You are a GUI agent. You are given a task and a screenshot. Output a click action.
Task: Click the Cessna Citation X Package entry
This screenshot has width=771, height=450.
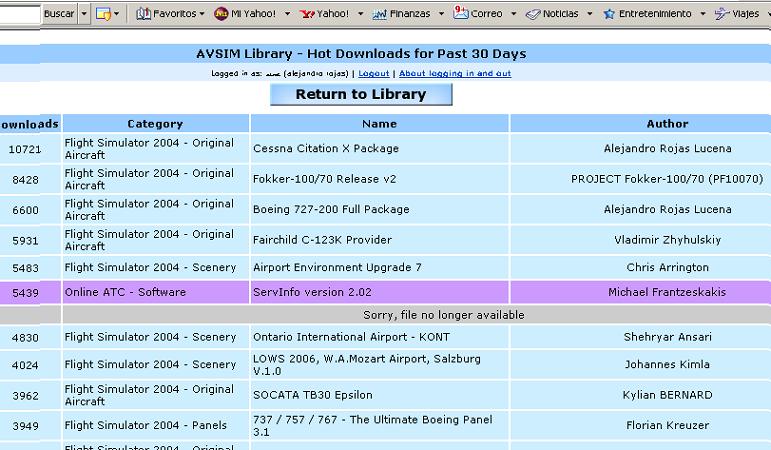pyautogui.click(x=325, y=148)
